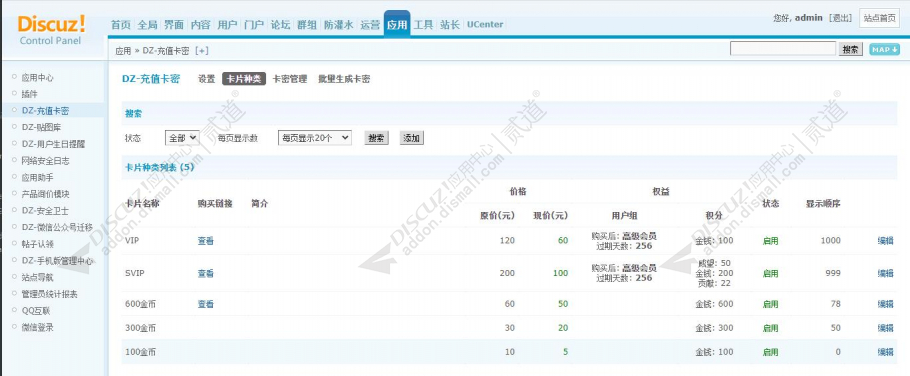Image resolution: width=910 pixels, height=376 pixels.
Task: Open the UCenter top menu
Action: click(x=485, y=25)
